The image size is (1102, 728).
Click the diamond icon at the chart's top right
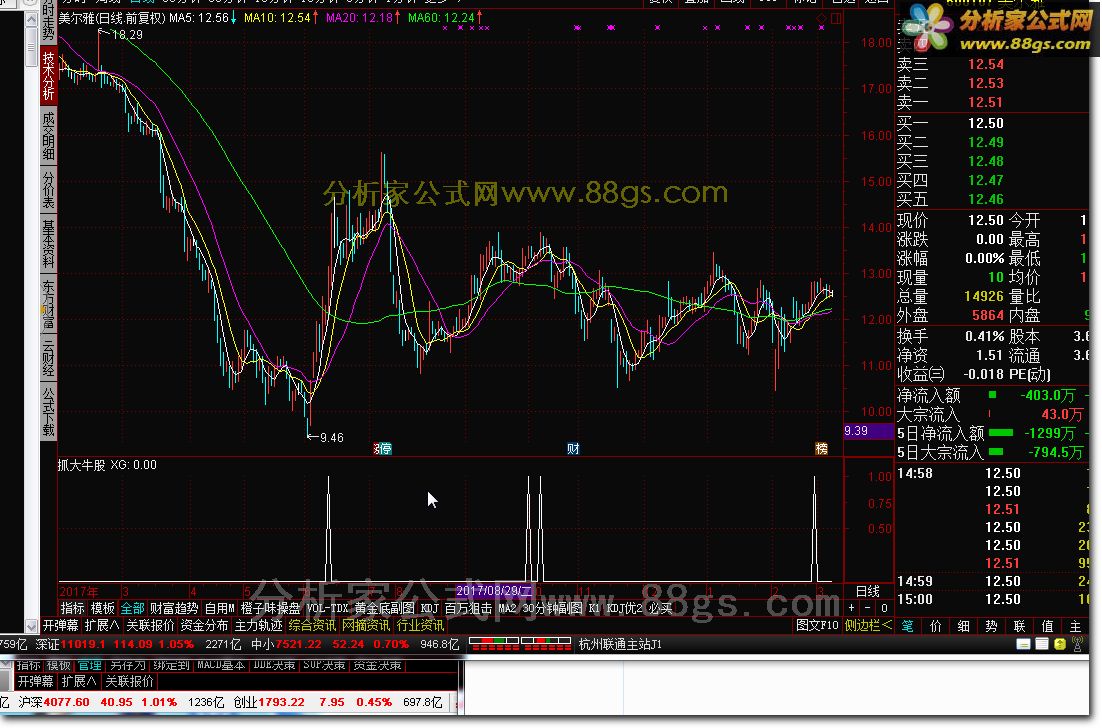point(822,18)
